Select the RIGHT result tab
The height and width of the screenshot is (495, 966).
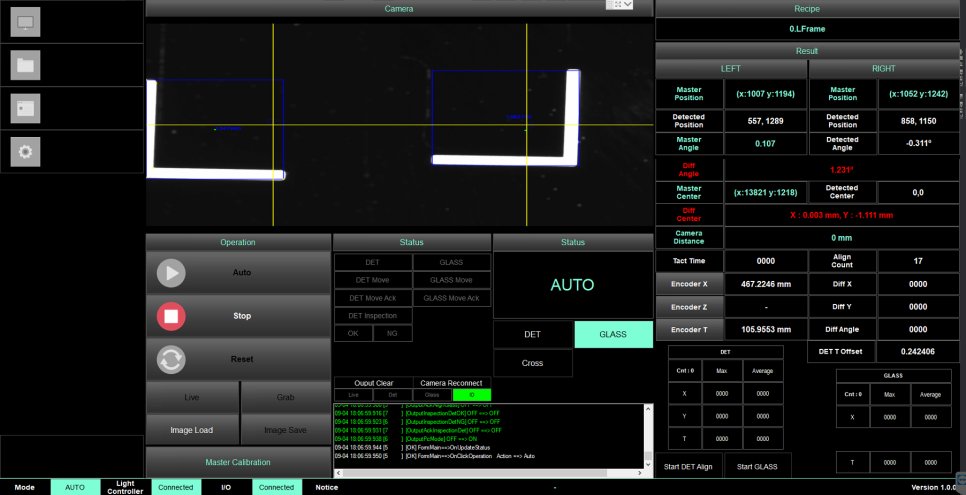click(x=883, y=69)
